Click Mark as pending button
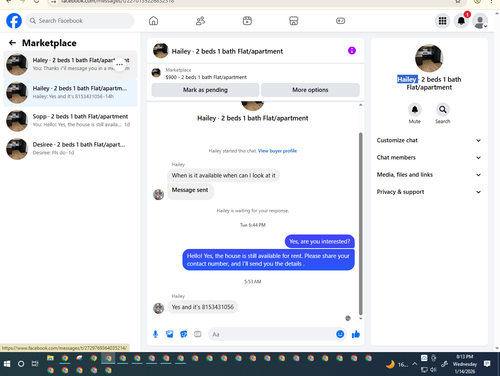Screen dimensions: 500x376 point(205,90)
